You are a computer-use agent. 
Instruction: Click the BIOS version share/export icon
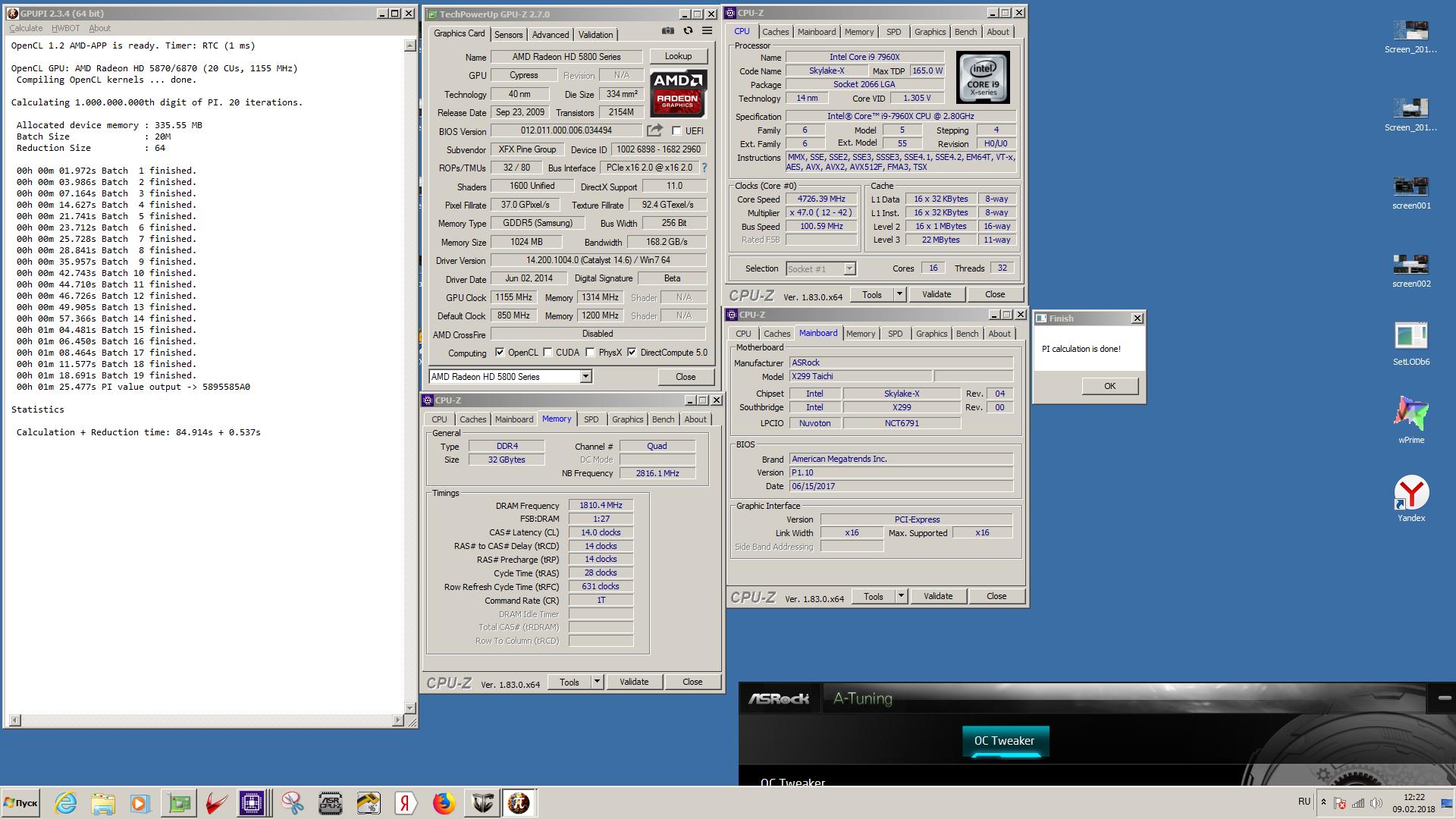click(654, 130)
